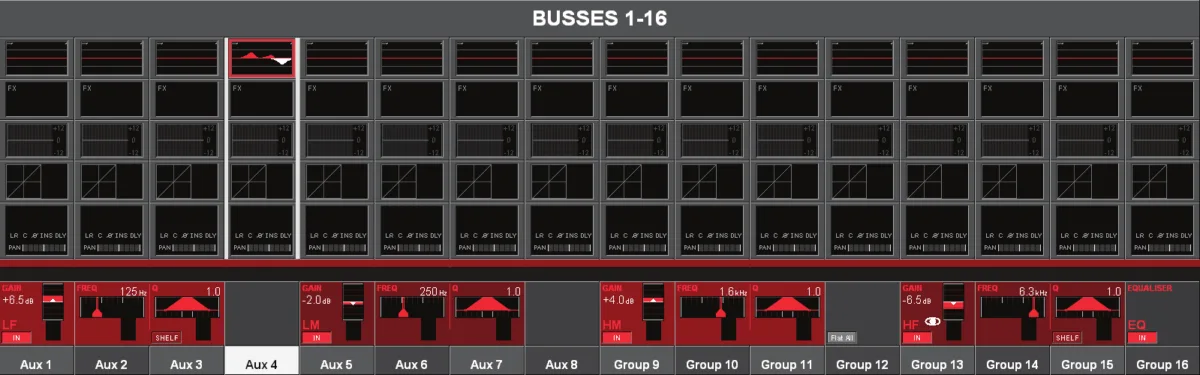Open the Aux 1 pan and output block
The width and height of the screenshot is (1200, 375).
(x=37, y=230)
